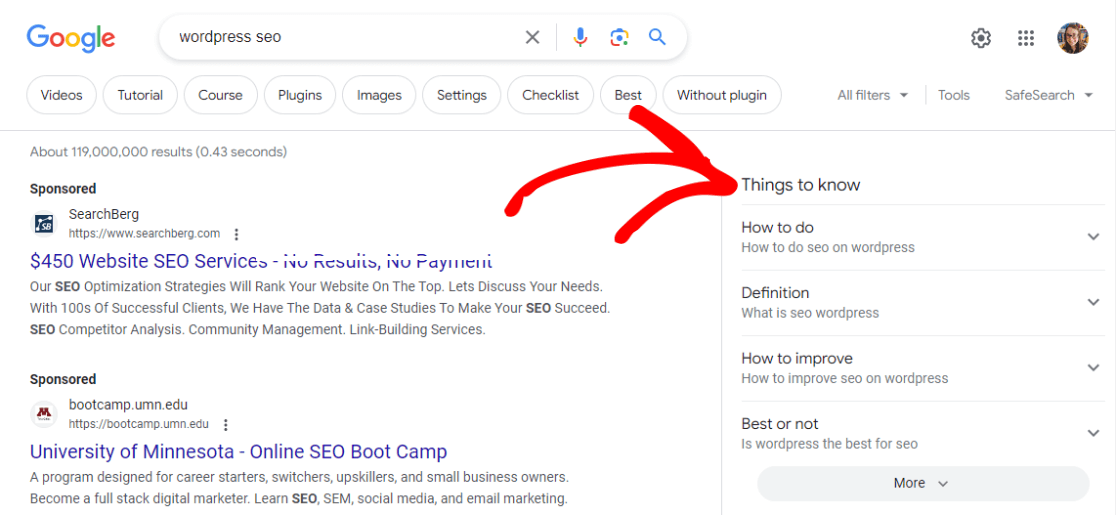Select the Videos filter chip
1116x515 pixels.
pyautogui.click(x=62, y=95)
